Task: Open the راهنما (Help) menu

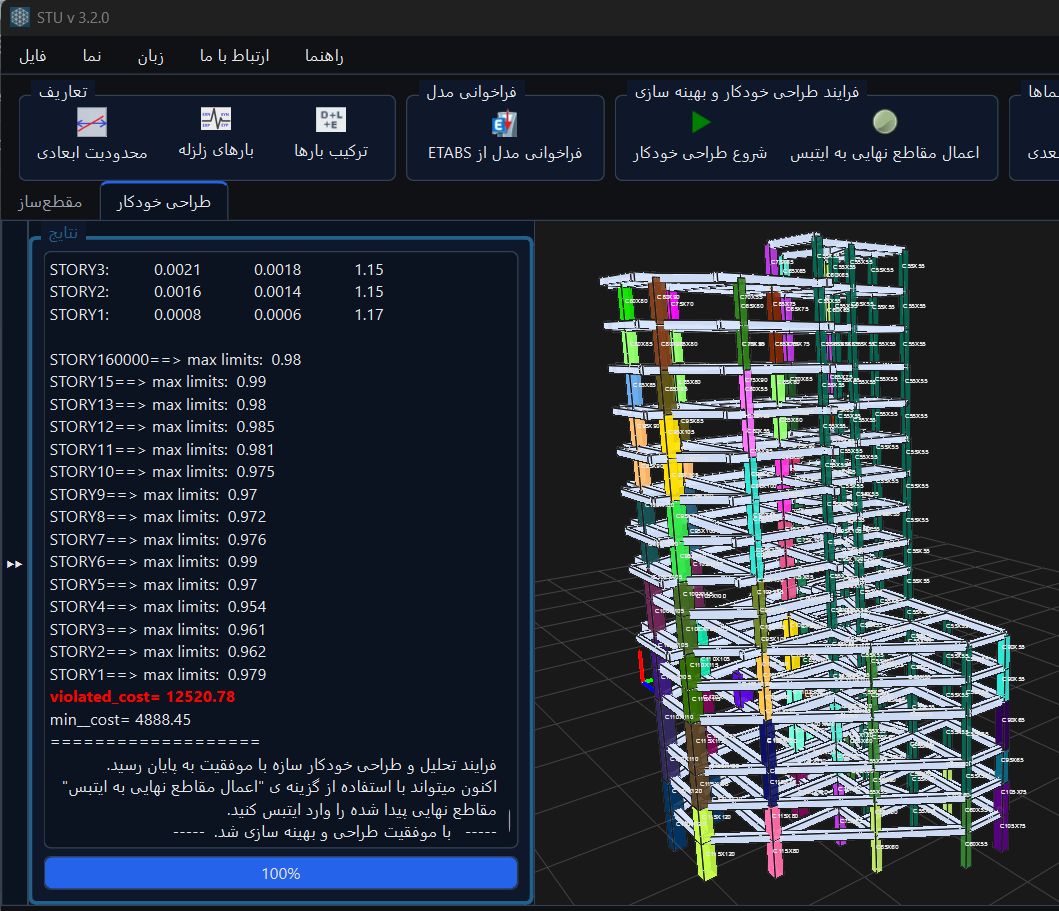Action: tap(325, 56)
